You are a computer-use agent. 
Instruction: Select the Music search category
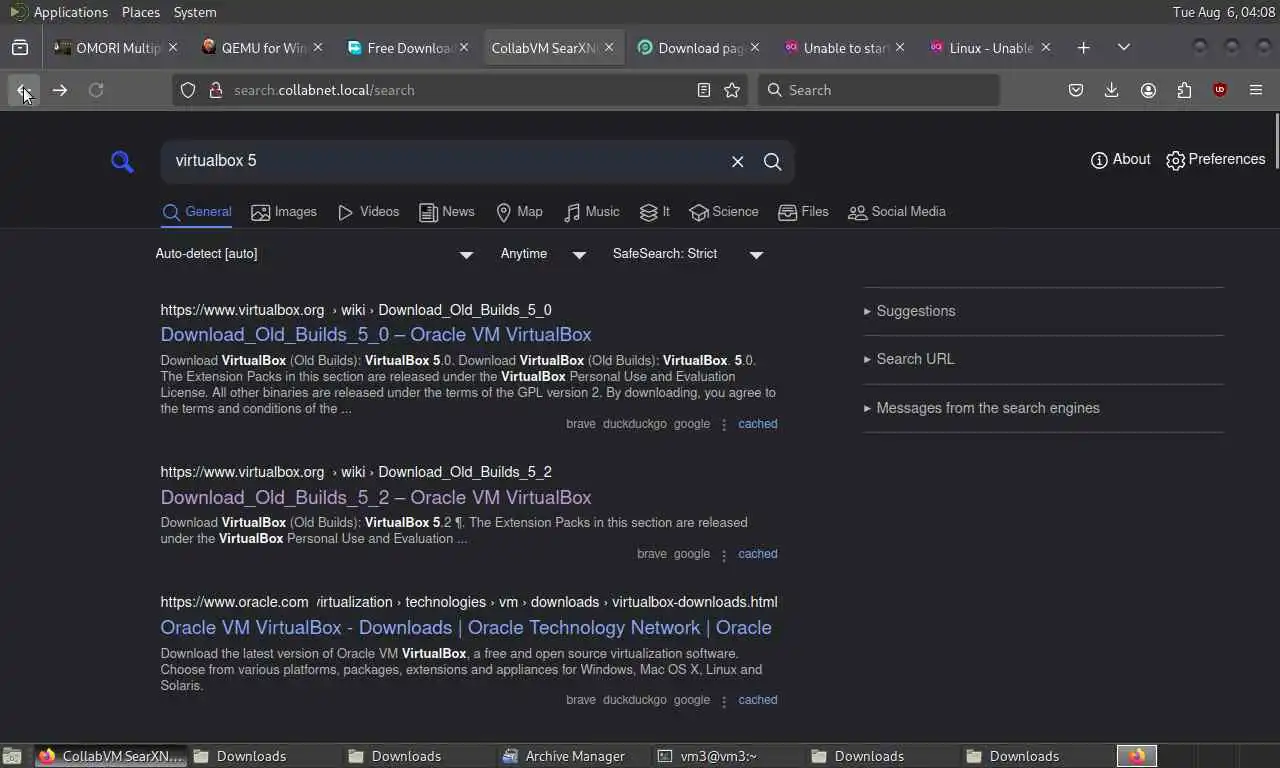coord(591,212)
